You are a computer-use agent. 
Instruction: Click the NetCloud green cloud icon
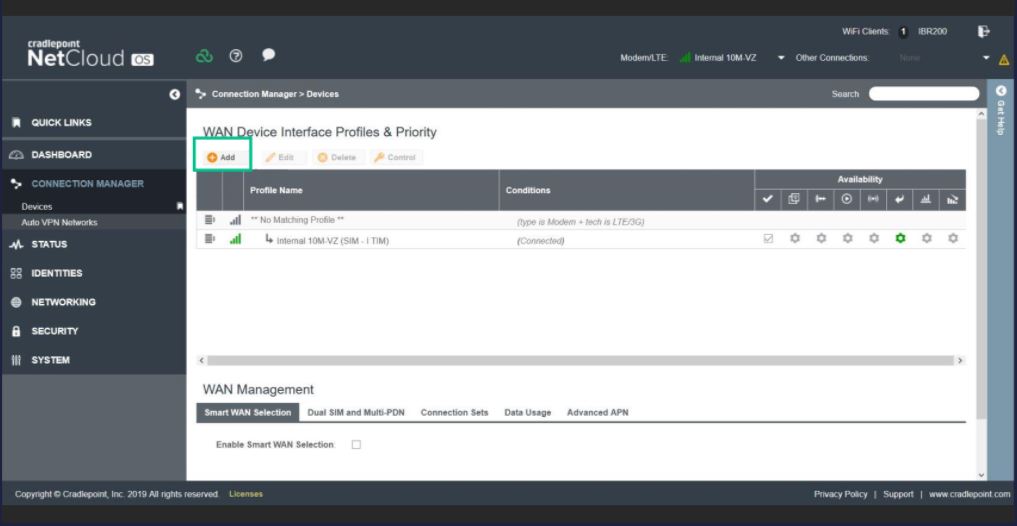204,56
